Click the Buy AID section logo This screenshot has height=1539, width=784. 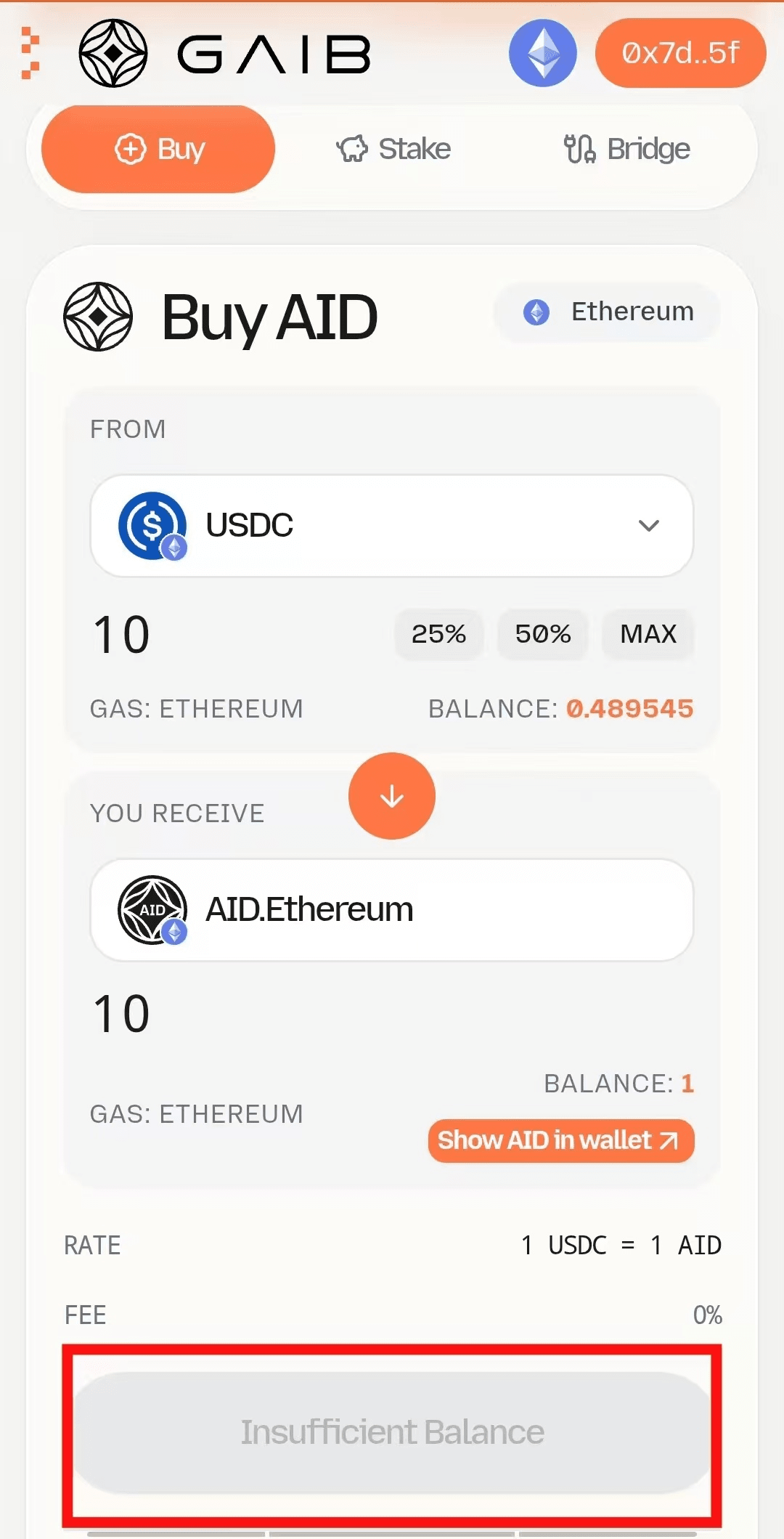[98, 317]
